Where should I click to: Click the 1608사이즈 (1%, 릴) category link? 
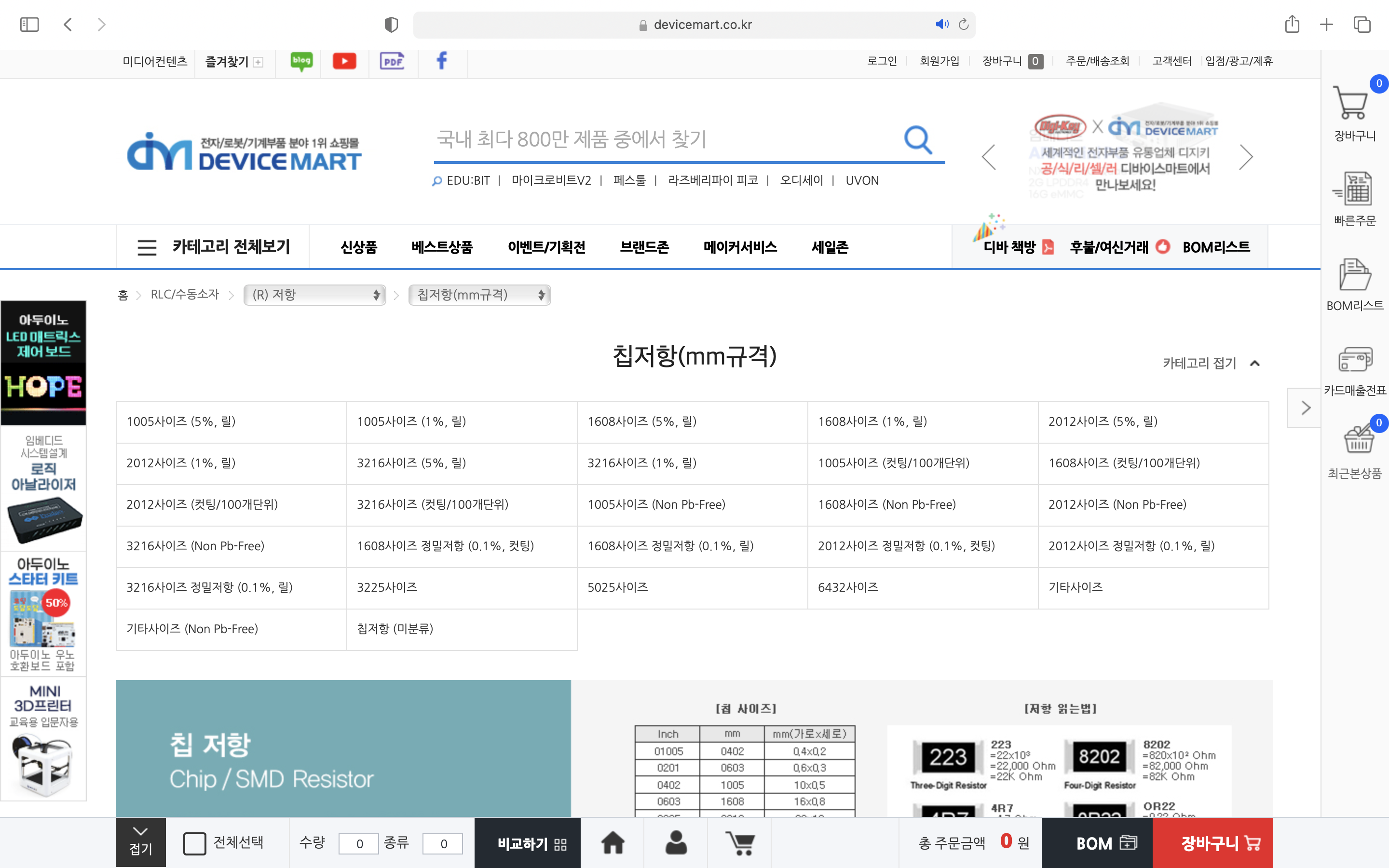point(872,422)
